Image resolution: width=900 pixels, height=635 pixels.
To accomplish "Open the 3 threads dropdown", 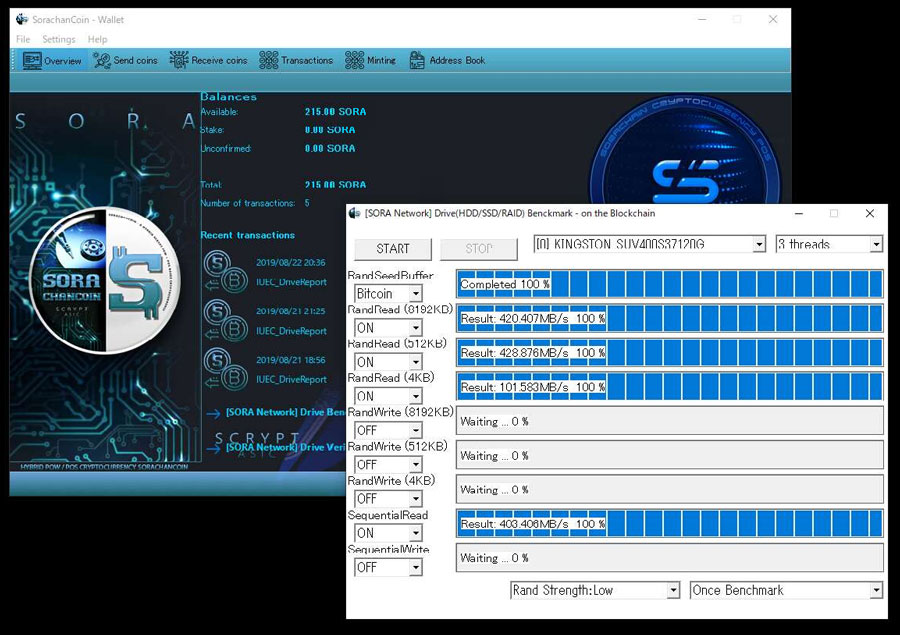I will pyautogui.click(x=829, y=244).
